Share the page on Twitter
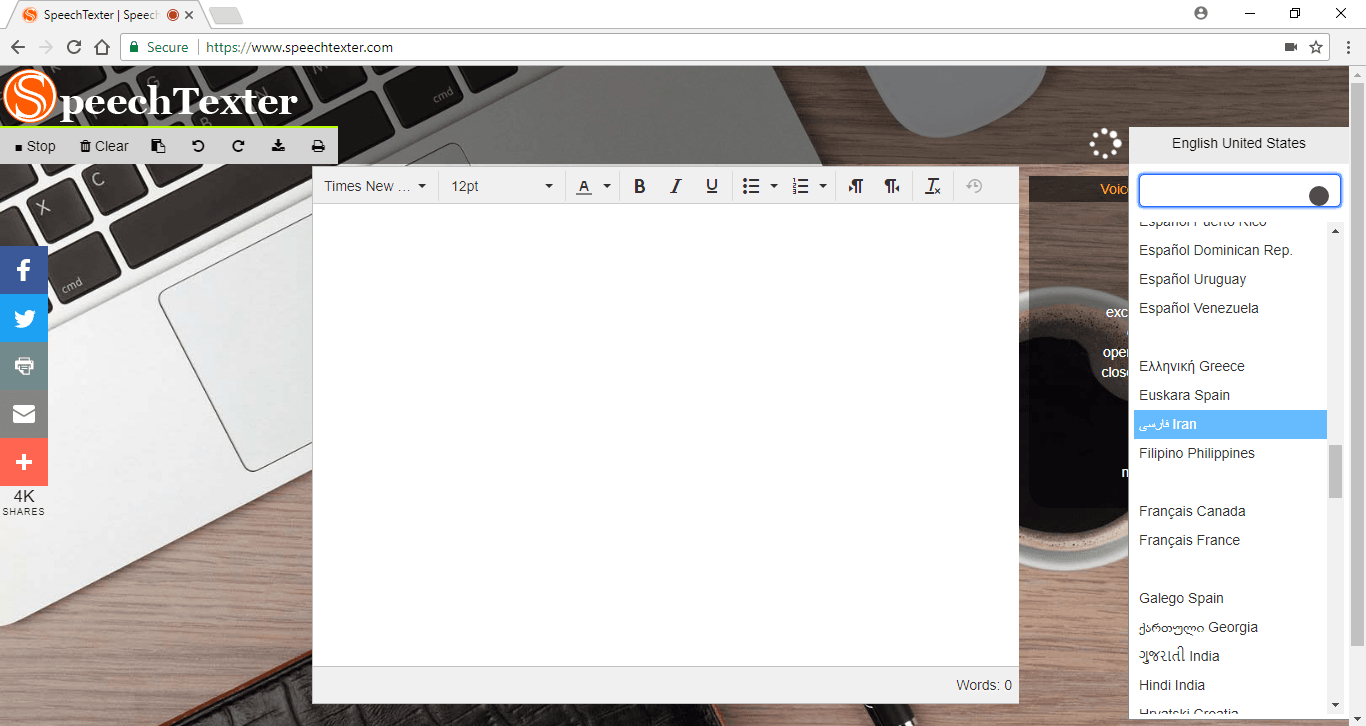Image resolution: width=1366 pixels, height=726 pixels. click(x=24, y=318)
